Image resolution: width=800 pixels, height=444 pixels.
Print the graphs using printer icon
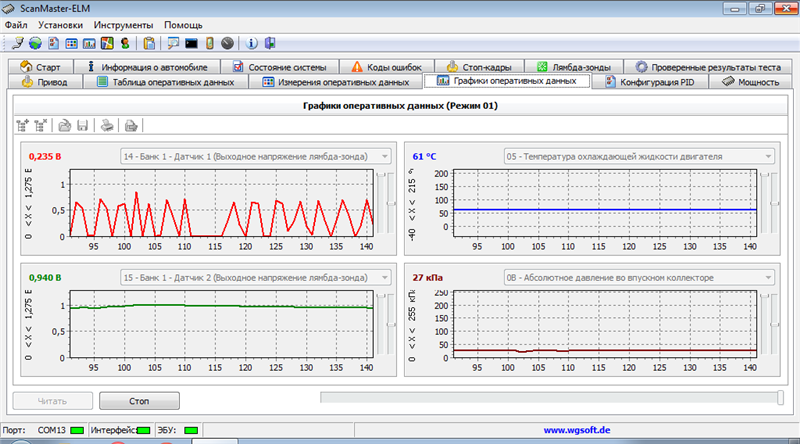(107, 125)
